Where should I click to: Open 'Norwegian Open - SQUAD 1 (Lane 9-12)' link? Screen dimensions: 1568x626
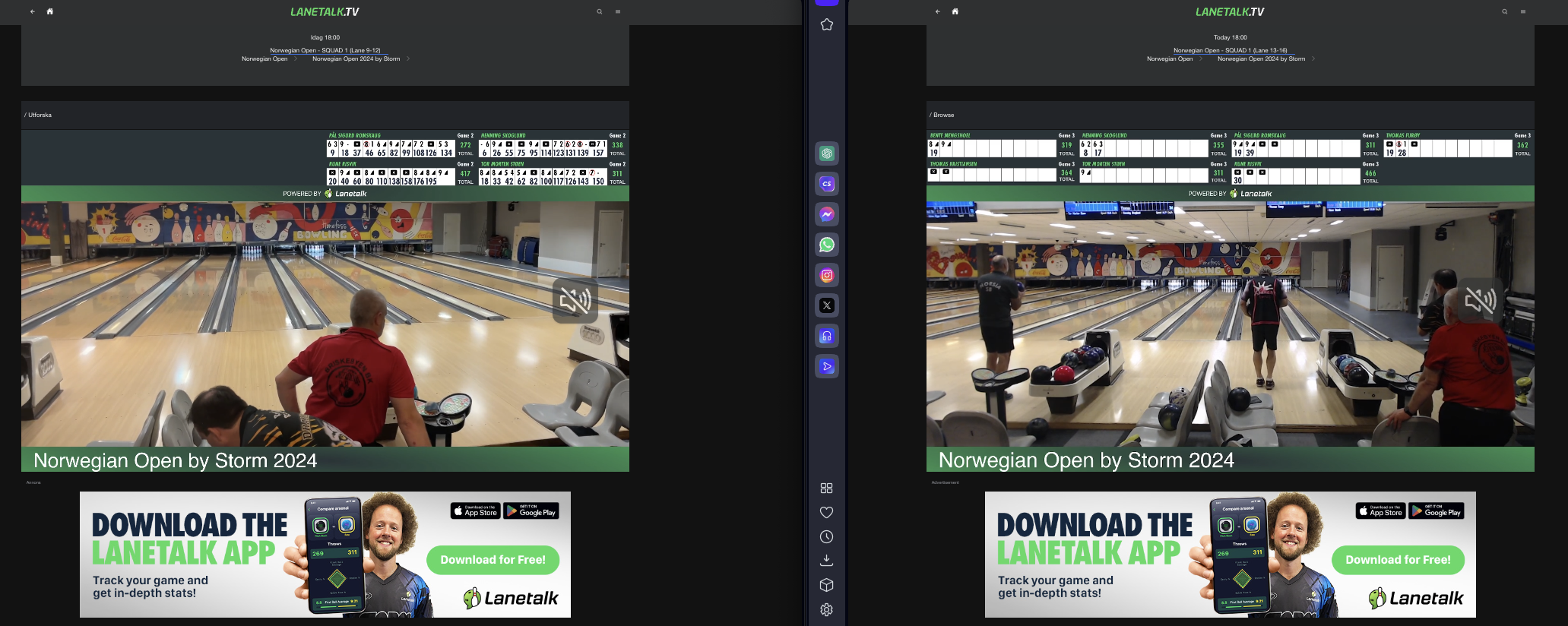coord(325,50)
